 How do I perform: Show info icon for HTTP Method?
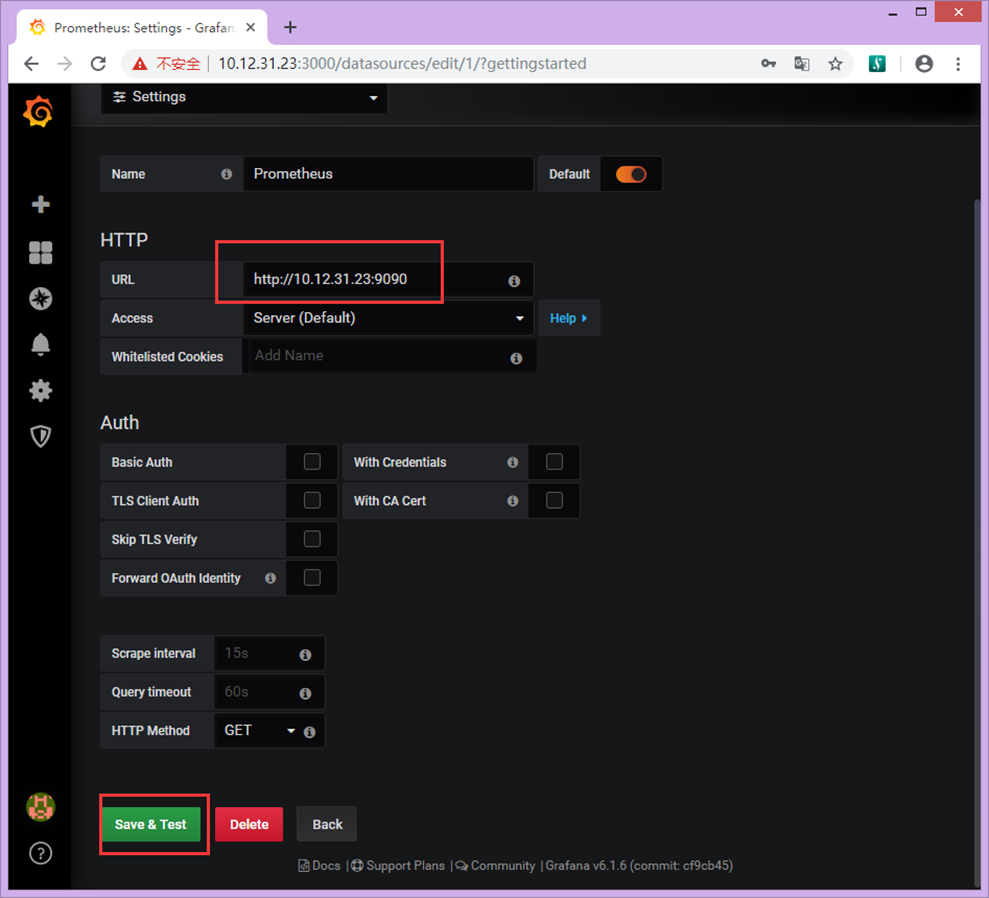coord(309,732)
